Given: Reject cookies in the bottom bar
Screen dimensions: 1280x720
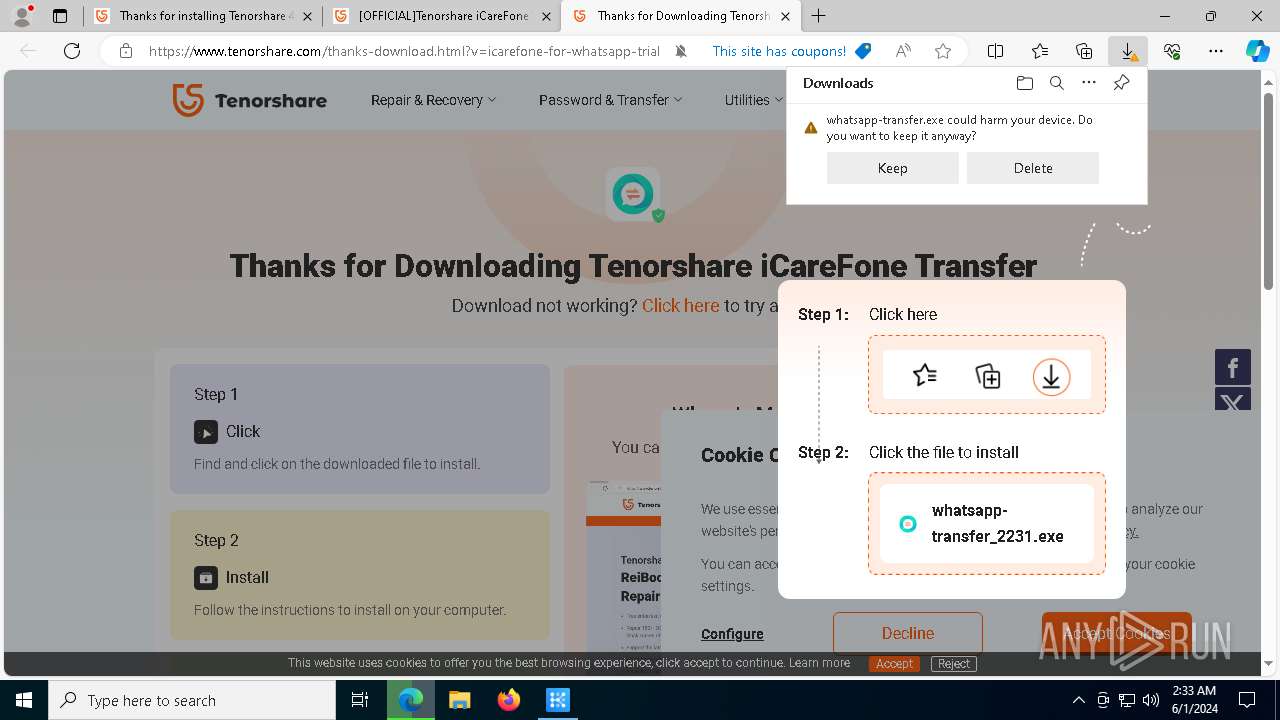Looking at the screenshot, I should pyautogui.click(x=953, y=664).
